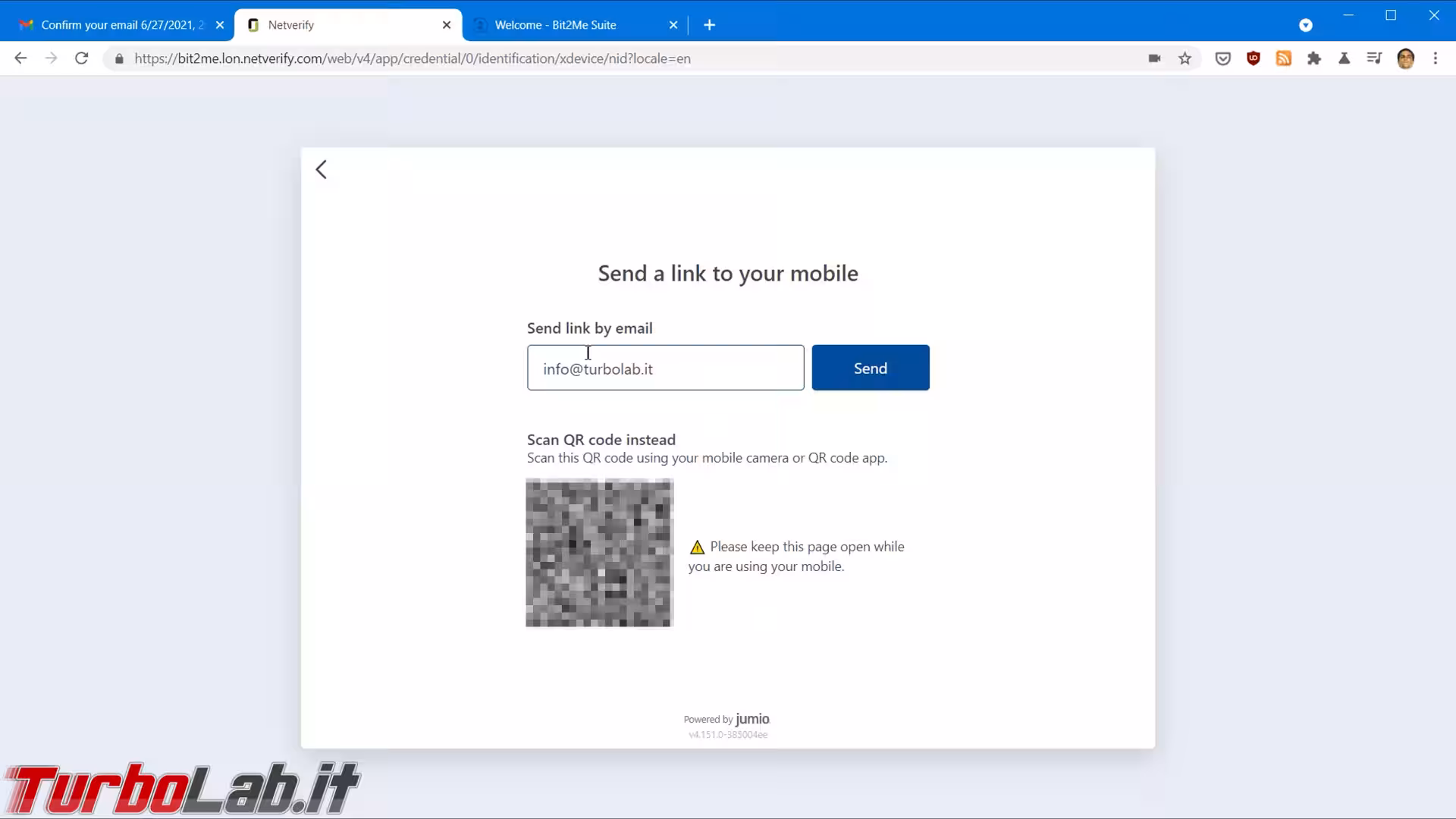Screen dimensions: 1456x819
Task: View site info via the padlock icon
Action: coord(119,58)
